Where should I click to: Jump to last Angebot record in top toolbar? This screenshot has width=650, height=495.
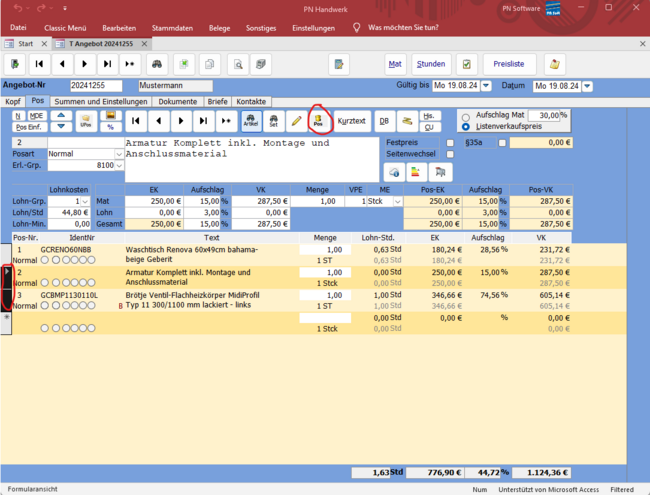point(107,64)
